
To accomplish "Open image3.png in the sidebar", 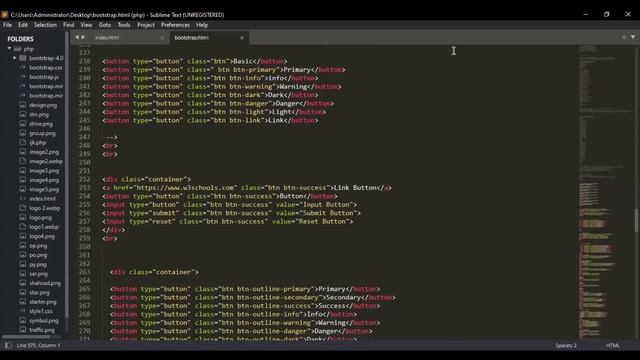I will click(x=44, y=171).
